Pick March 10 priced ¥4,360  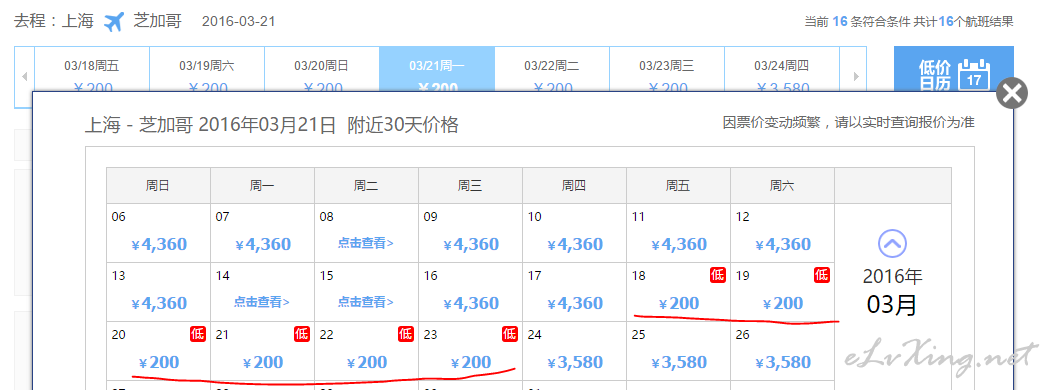575,233
